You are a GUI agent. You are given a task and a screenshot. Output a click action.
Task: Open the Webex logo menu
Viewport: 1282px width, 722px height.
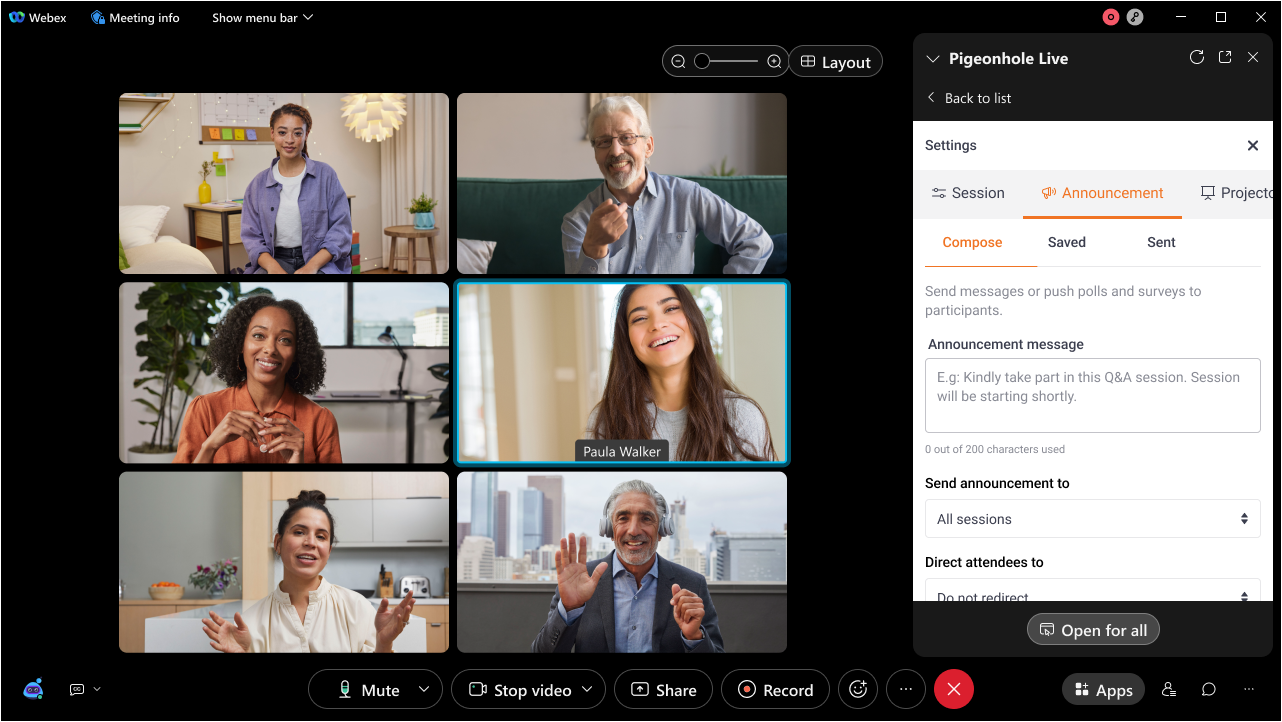[x=37, y=18]
